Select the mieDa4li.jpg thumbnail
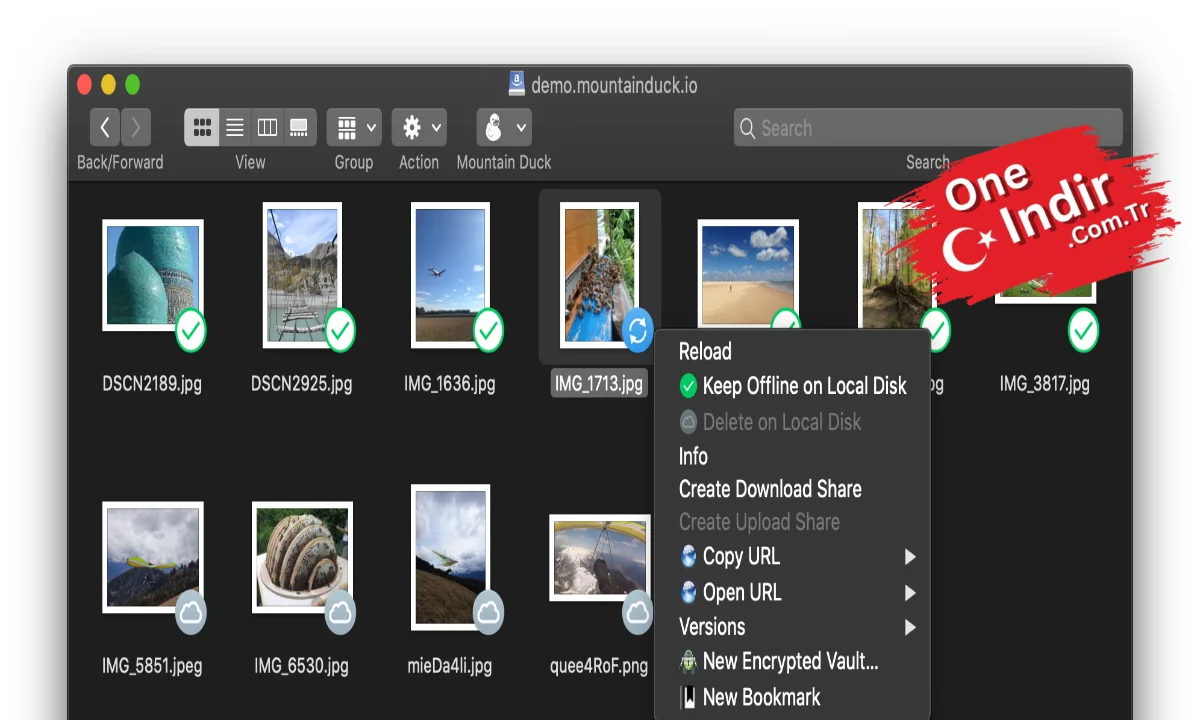 point(450,557)
